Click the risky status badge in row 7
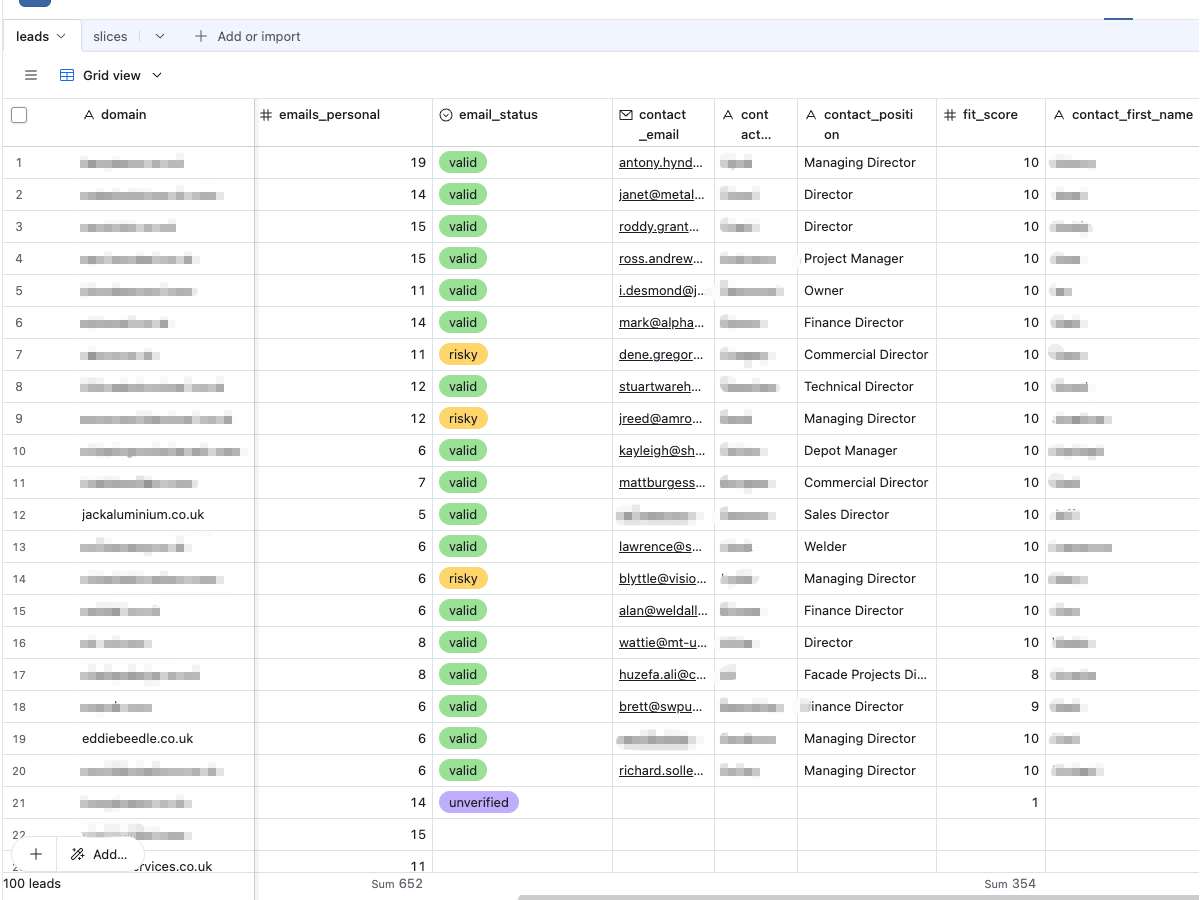The width and height of the screenshot is (1200, 900). (x=463, y=354)
